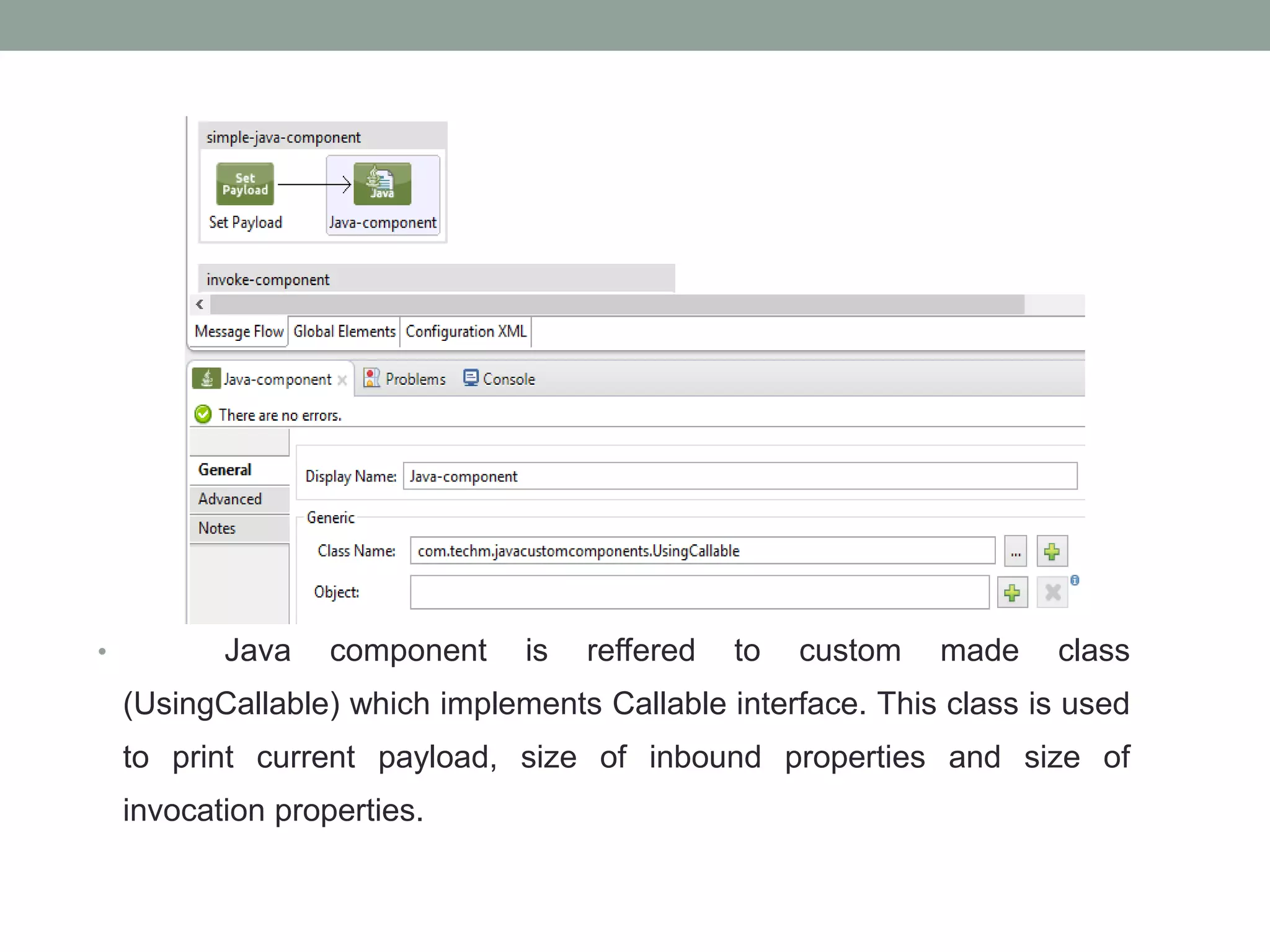Screen dimensions: 1270x952
Task: Select the invoke-component flow header
Action: pos(437,279)
